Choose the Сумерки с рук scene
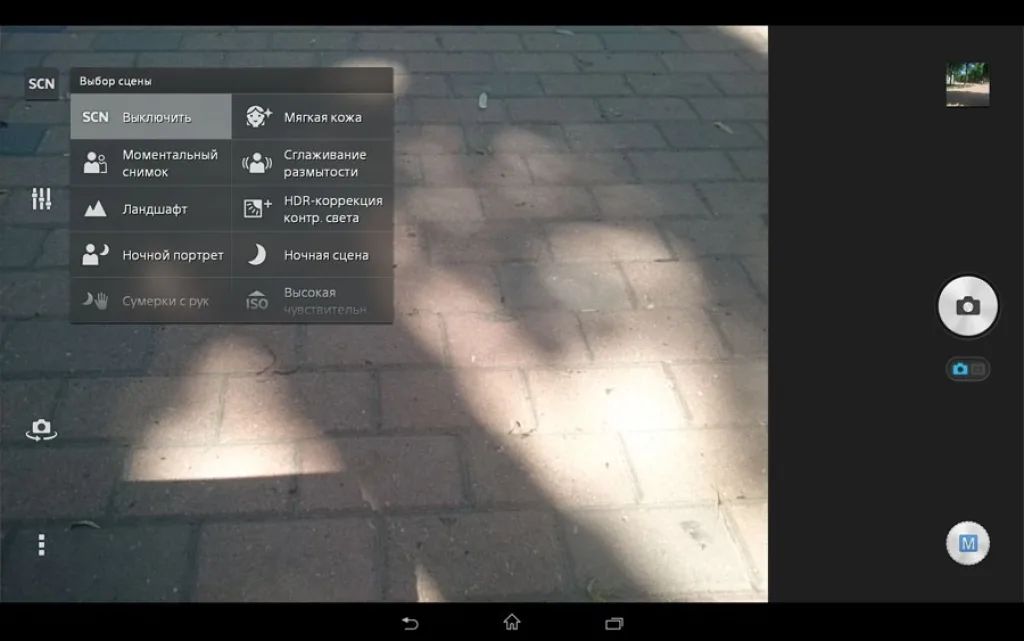Viewport: 1024px width, 641px height. pos(151,300)
